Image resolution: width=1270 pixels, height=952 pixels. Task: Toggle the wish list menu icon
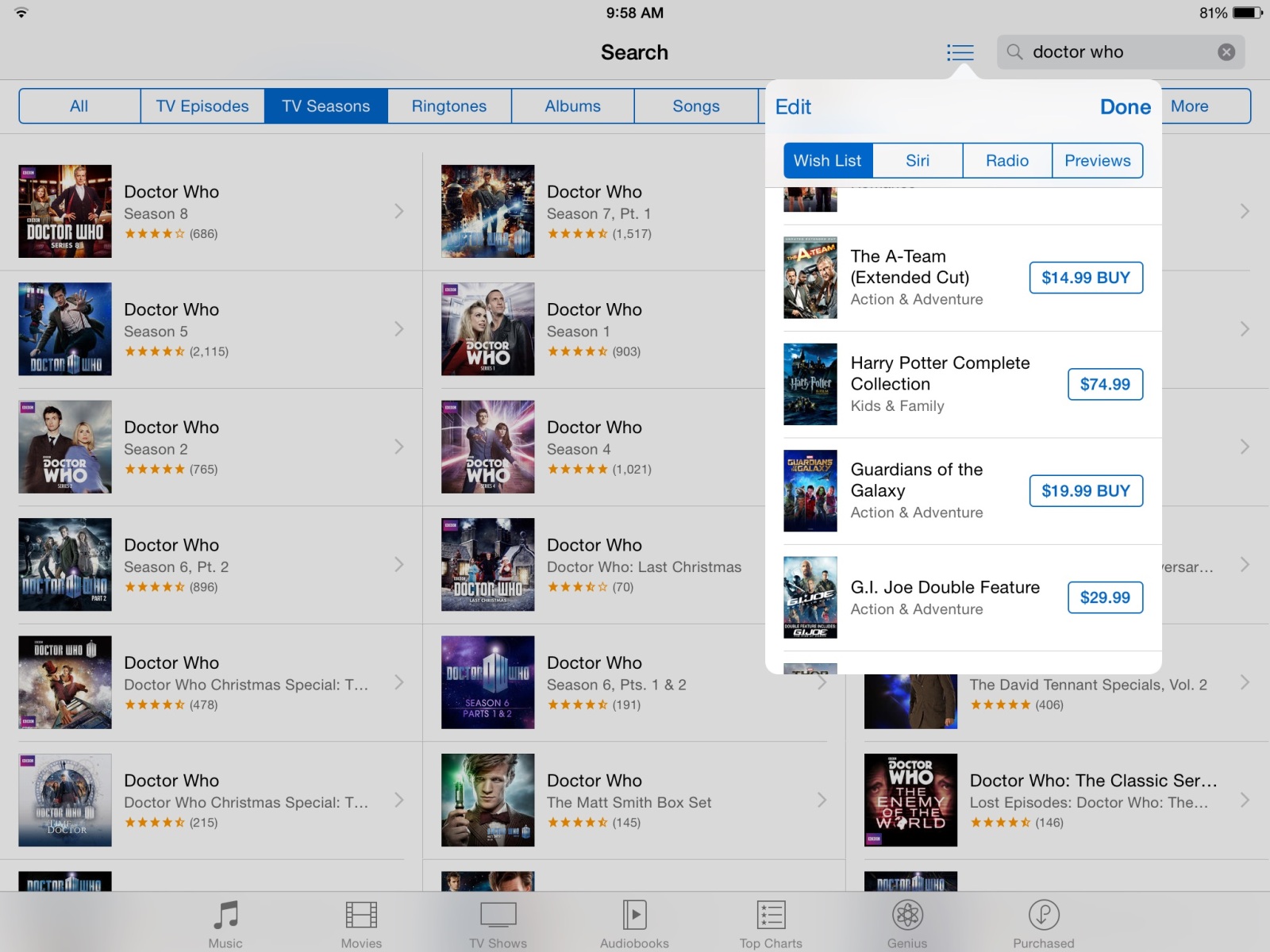tap(960, 52)
